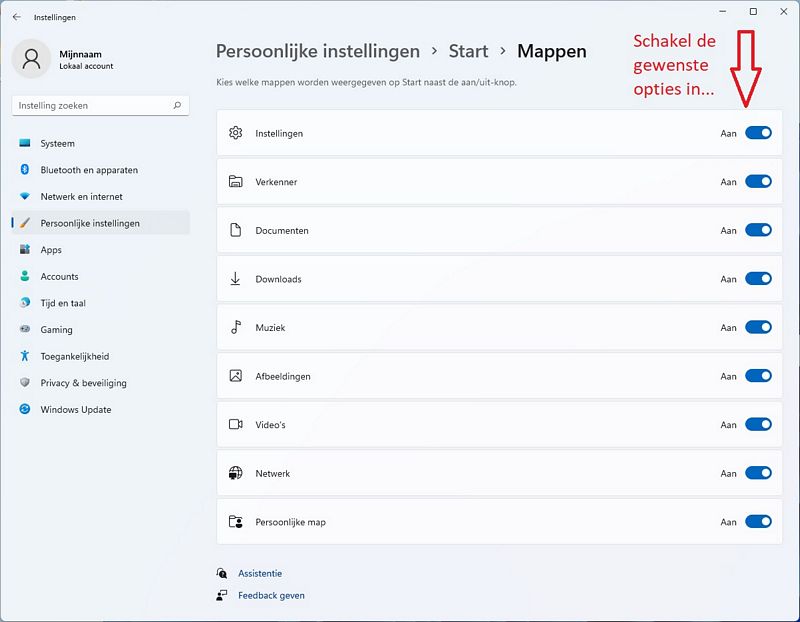
Task: Go to Persoonlijke instellingen breadcrumb
Action: pos(318,51)
